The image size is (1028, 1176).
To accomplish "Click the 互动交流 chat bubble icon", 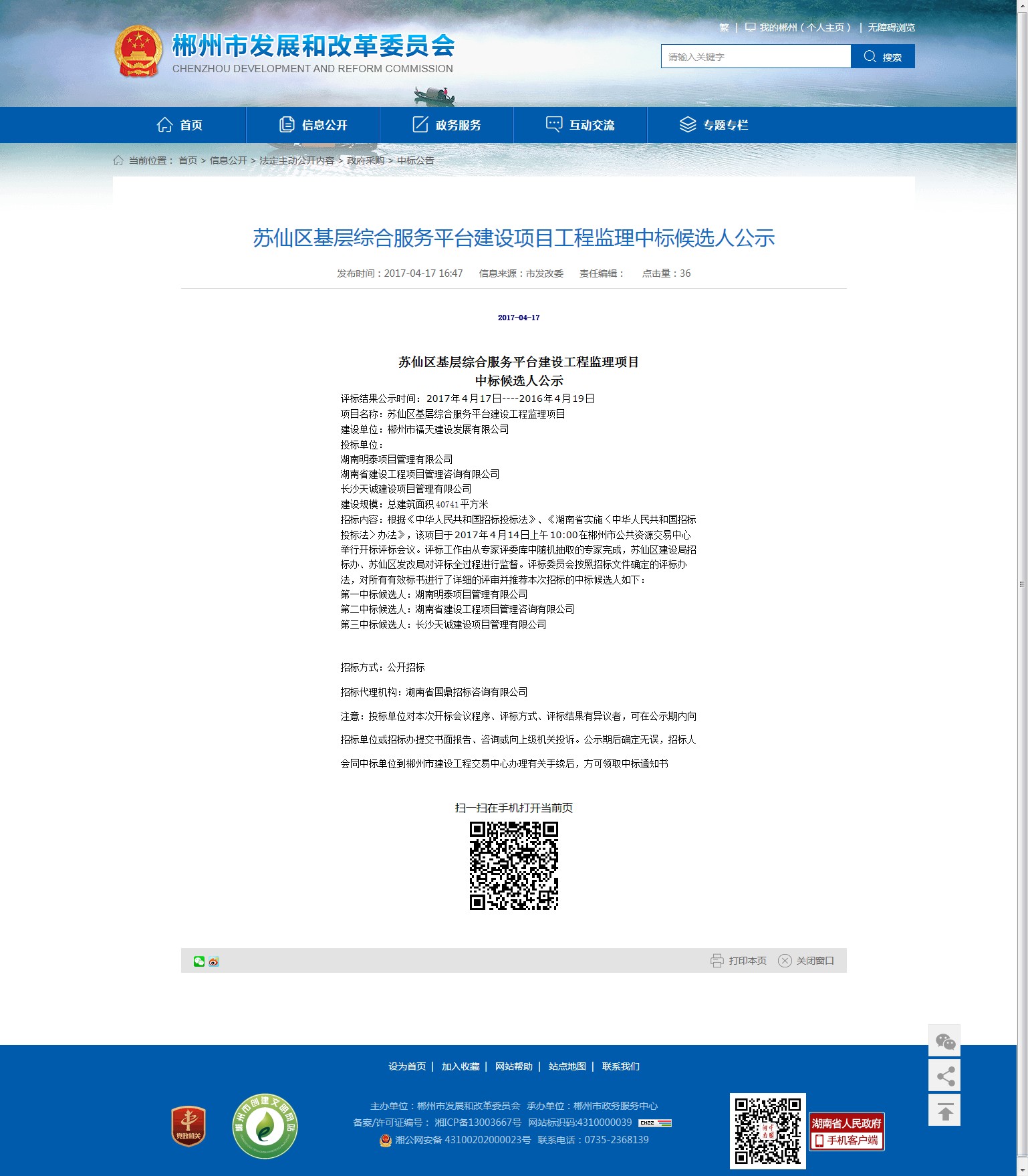I will [554, 124].
